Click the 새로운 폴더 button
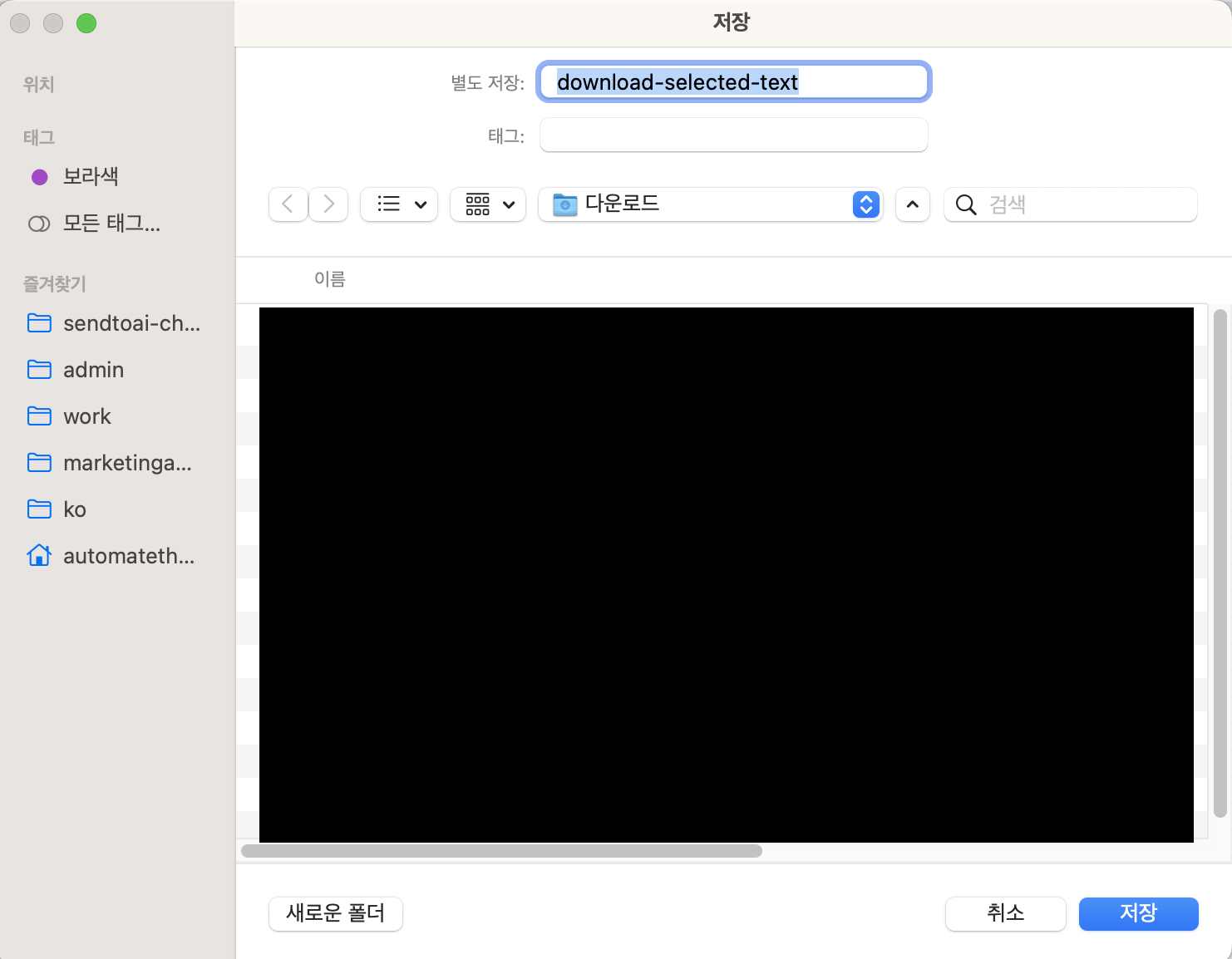This screenshot has width=1232, height=959. tap(335, 913)
